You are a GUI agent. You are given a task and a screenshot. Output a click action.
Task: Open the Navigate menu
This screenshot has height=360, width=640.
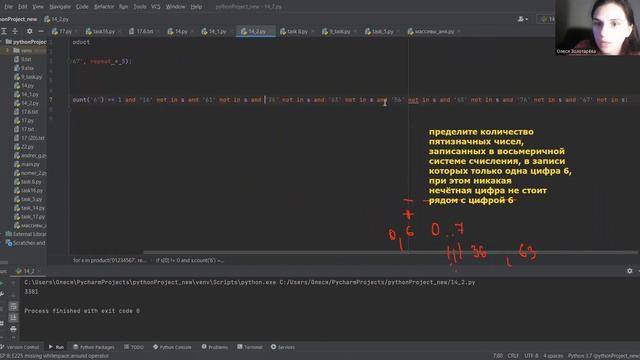point(60,7)
